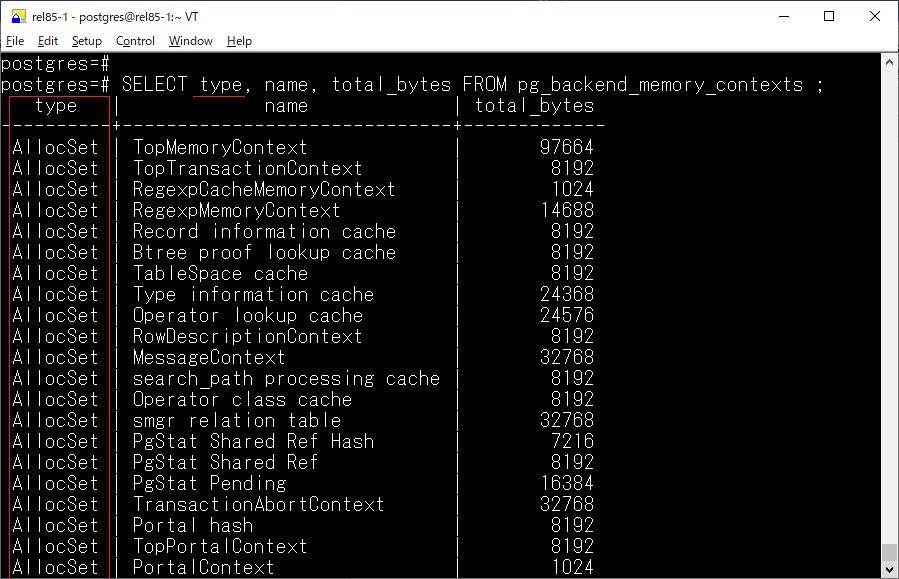The height and width of the screenshot is (579, 899).
Task: Click the 97664 total bytes value
Action: tap(566, 148)
